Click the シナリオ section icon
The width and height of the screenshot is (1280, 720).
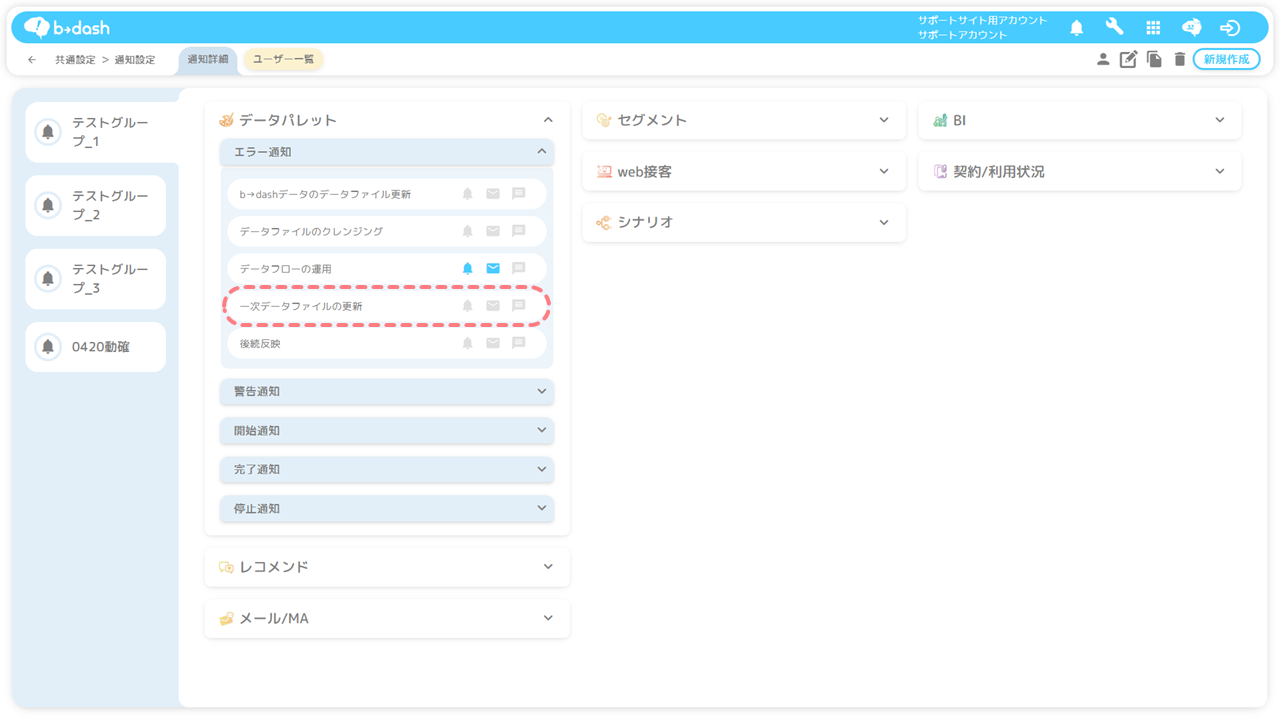click(603, 223)
